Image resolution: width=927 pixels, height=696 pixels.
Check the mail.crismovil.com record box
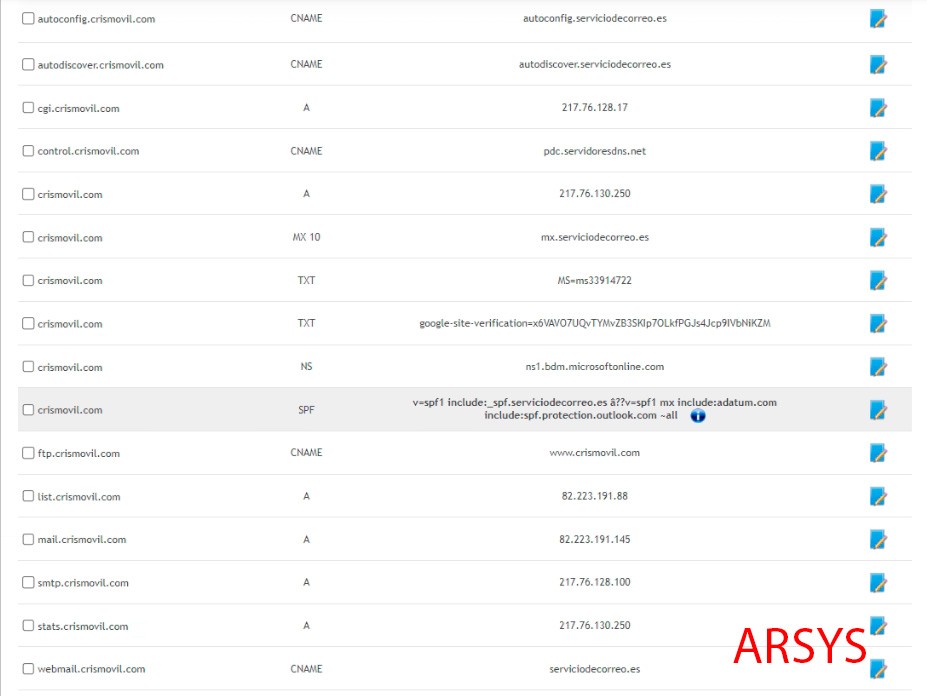[x=28, y=540]
